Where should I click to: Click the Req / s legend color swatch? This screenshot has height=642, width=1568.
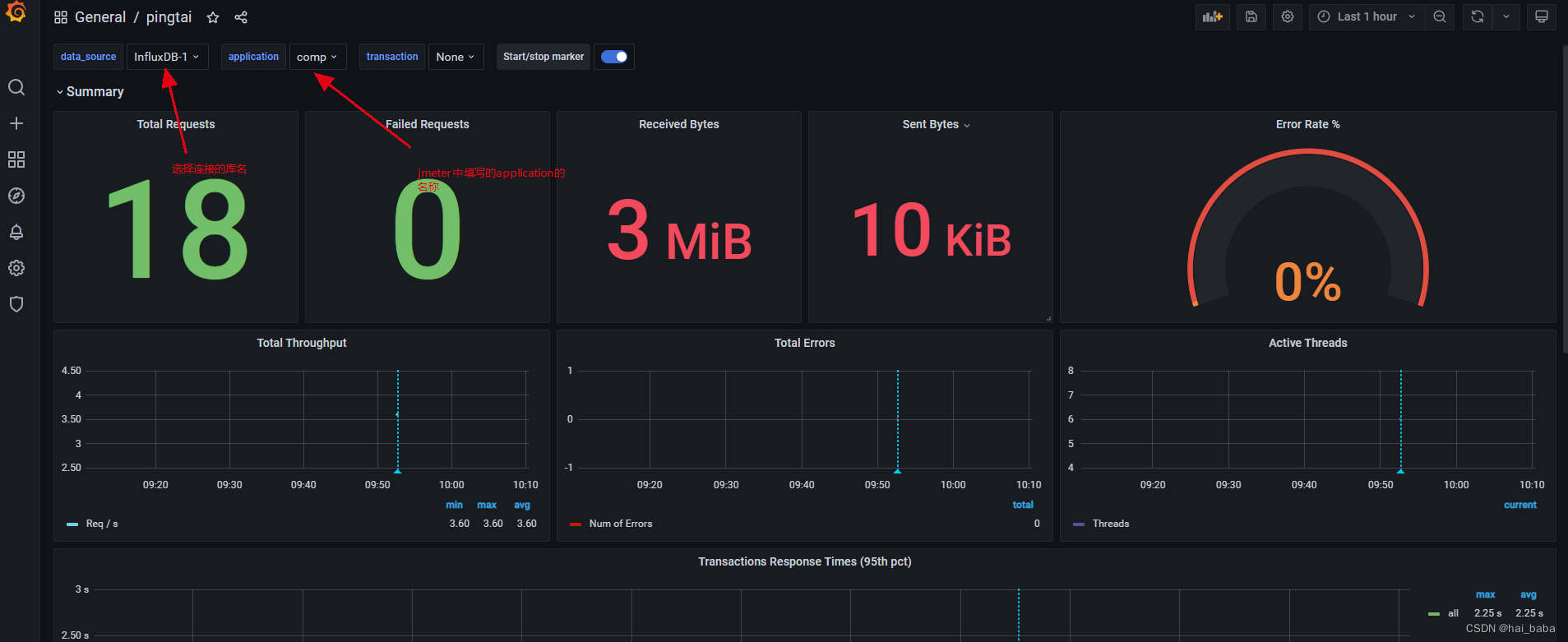pos(72,524)
